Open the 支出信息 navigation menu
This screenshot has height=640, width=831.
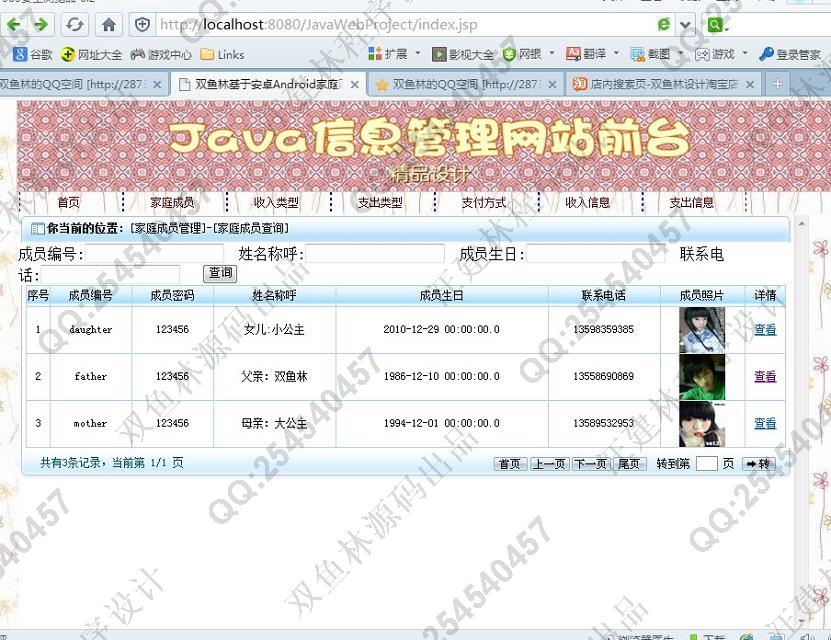(x=691, y=203)
